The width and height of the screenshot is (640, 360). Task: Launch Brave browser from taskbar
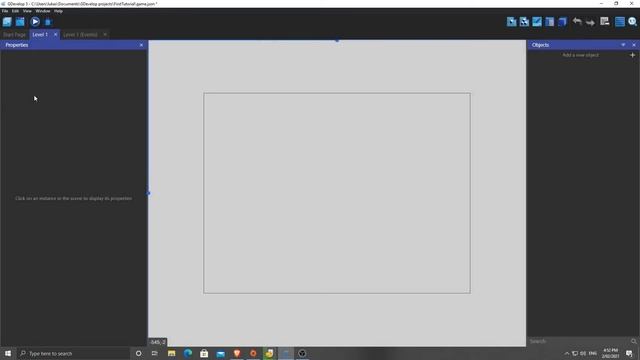[237, 353]
